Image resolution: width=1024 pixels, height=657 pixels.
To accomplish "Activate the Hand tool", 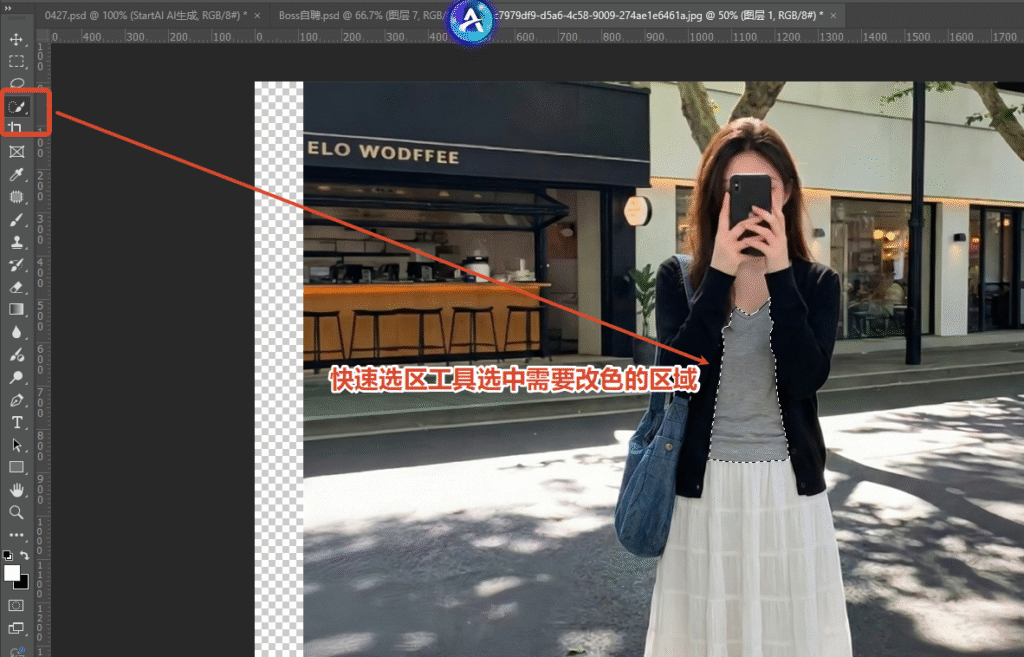I will tap(16, 489).
